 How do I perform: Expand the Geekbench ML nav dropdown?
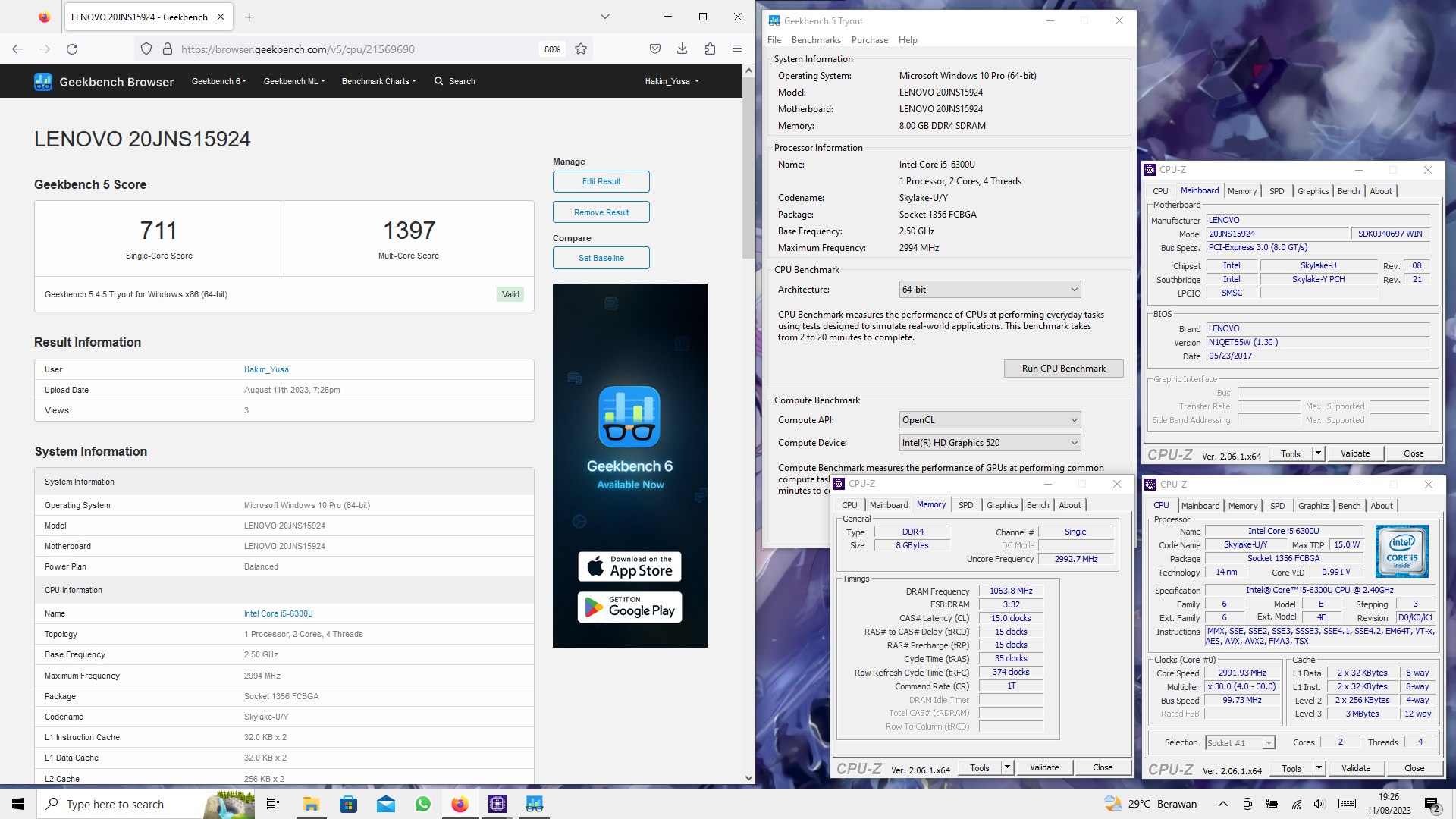294,81
